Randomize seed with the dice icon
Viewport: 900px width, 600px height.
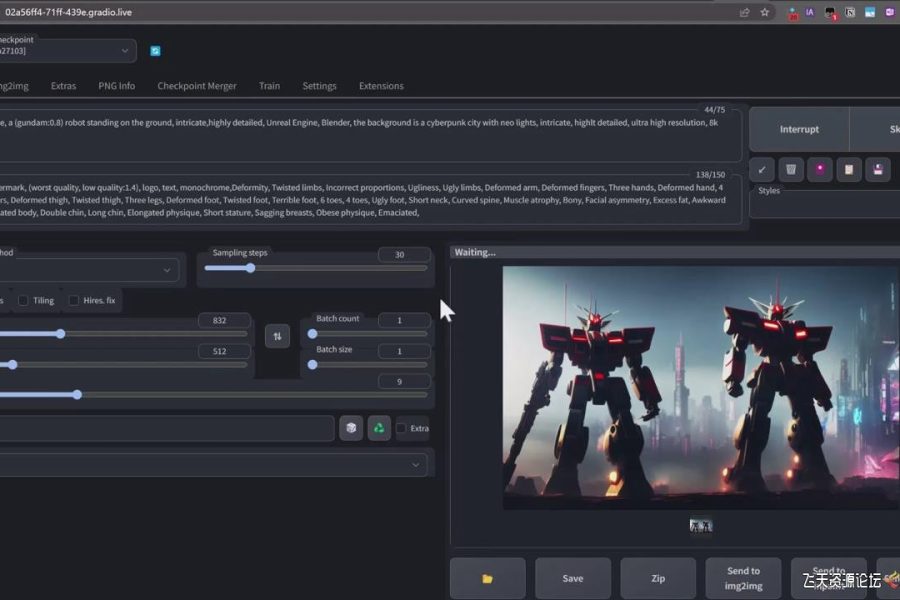(351, 428)
